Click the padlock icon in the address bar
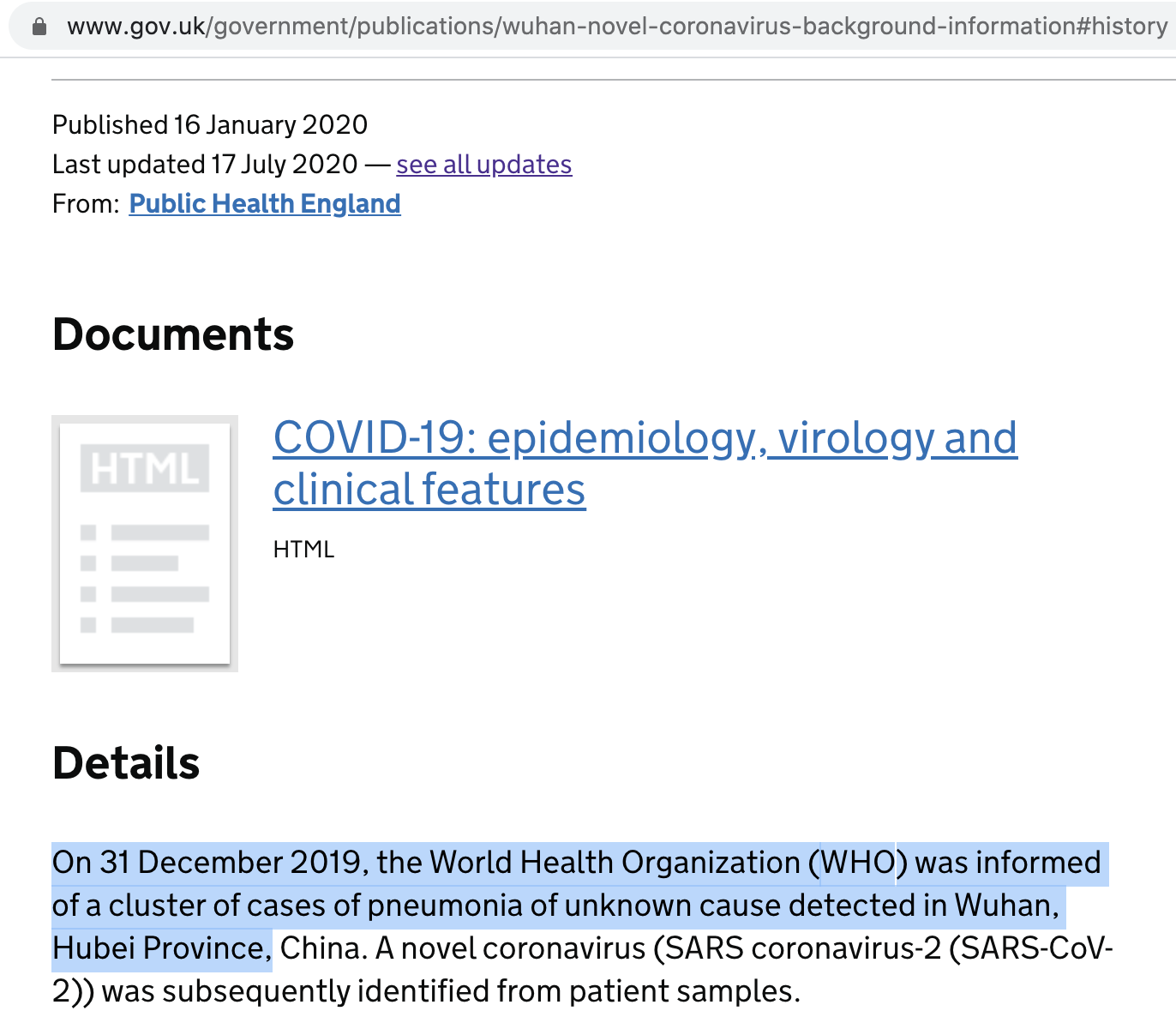Screen dimensions: 1176x1029 tap(39, 27)
